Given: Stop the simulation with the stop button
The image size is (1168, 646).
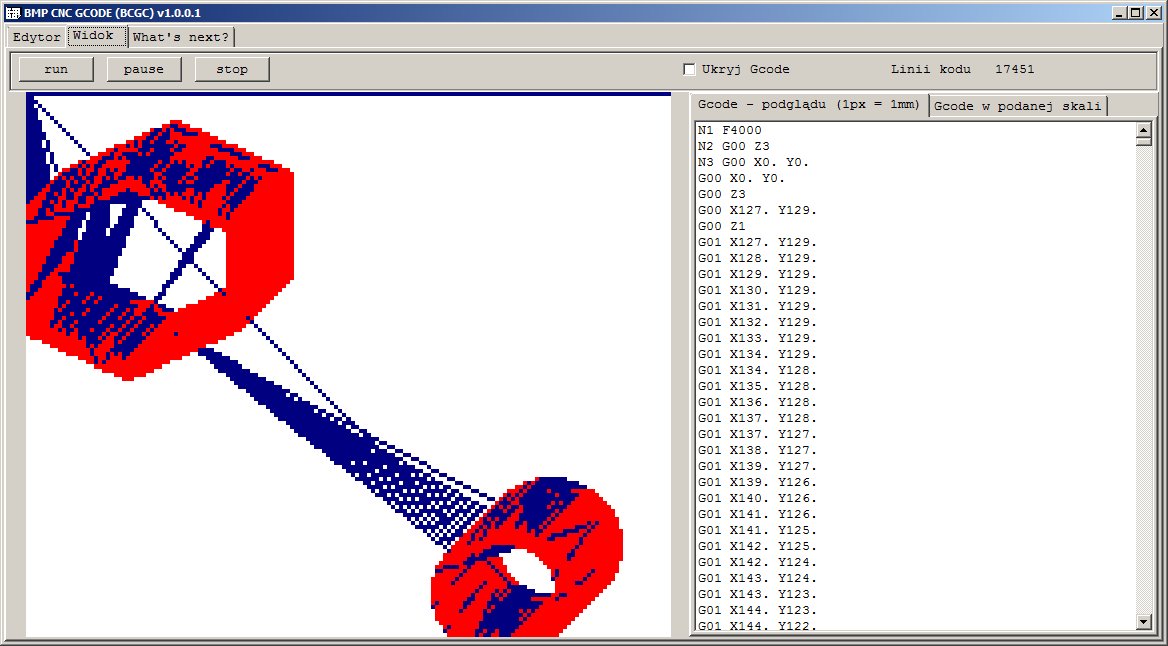Looking at the screenshot, I should click(232, 69).
